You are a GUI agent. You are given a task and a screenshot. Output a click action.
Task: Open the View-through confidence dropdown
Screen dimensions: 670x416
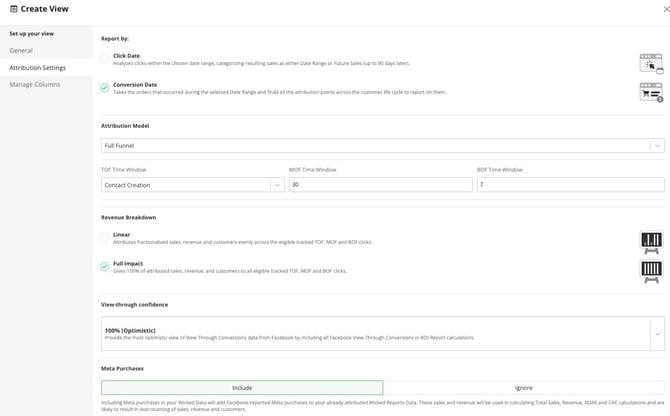click(x=383, y=334)
